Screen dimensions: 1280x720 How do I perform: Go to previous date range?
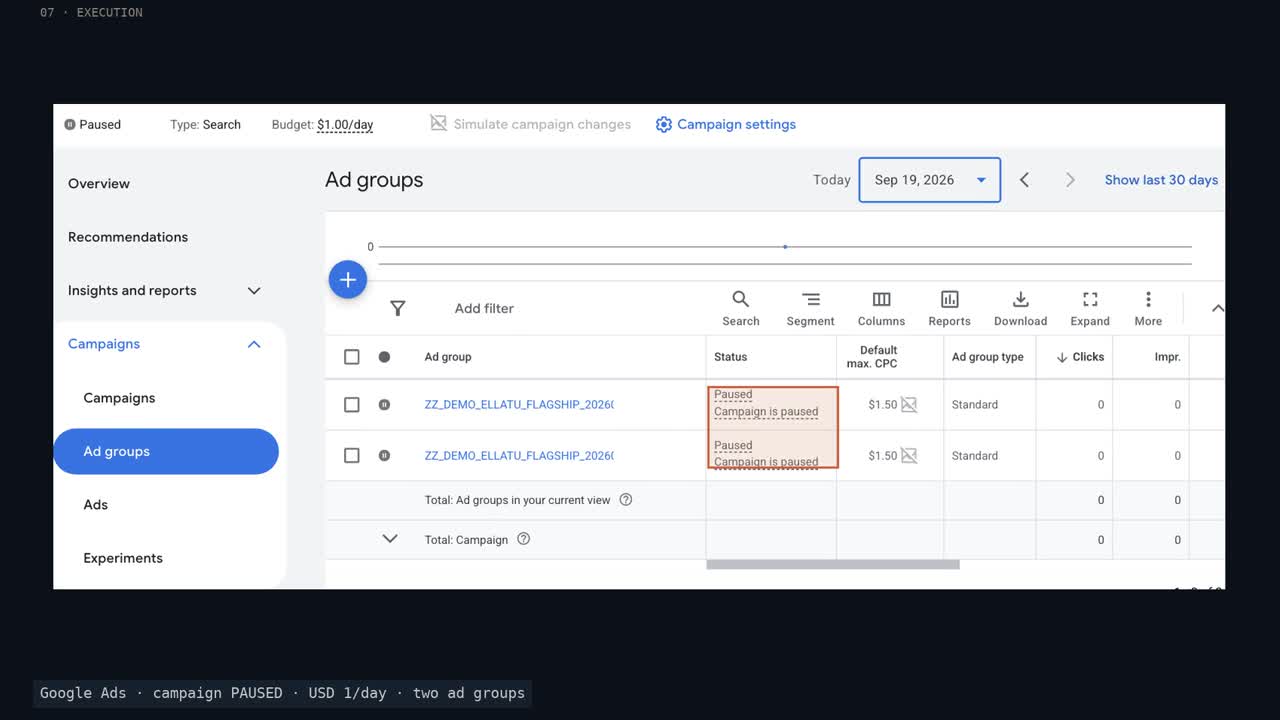pyautogui.click(x=1024, y=180)
